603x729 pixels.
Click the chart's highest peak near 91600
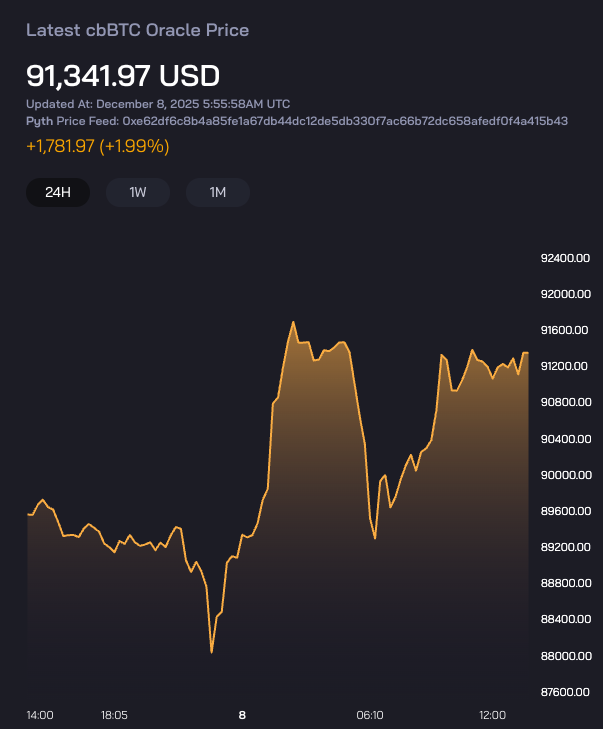pyautogui.click(x=293, y=322)
